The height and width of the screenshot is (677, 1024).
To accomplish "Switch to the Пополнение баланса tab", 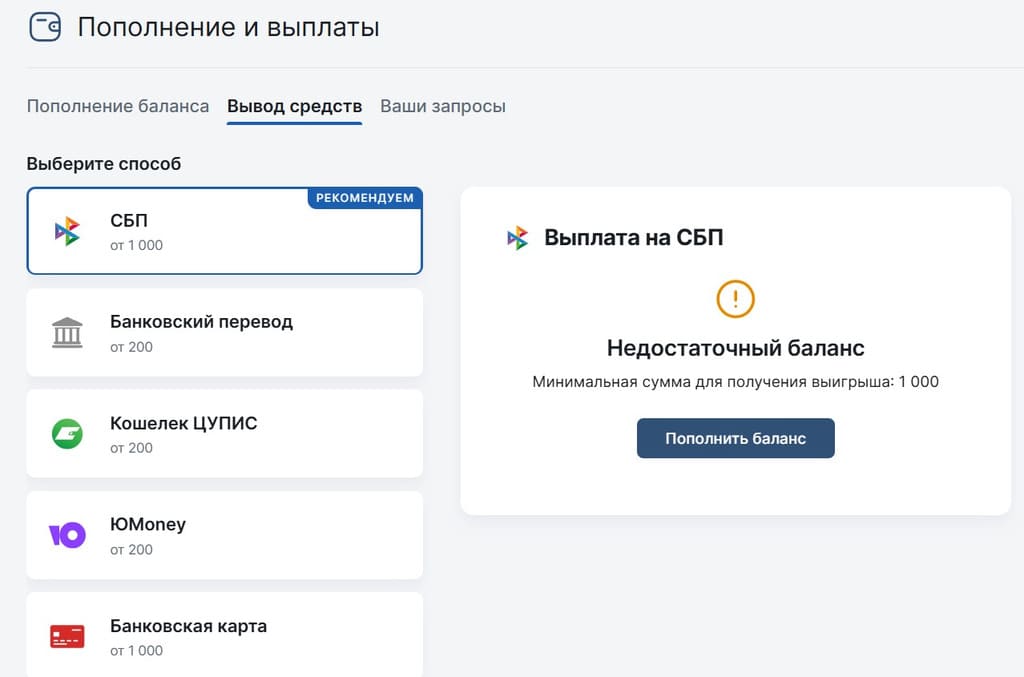I will point(118,106).
